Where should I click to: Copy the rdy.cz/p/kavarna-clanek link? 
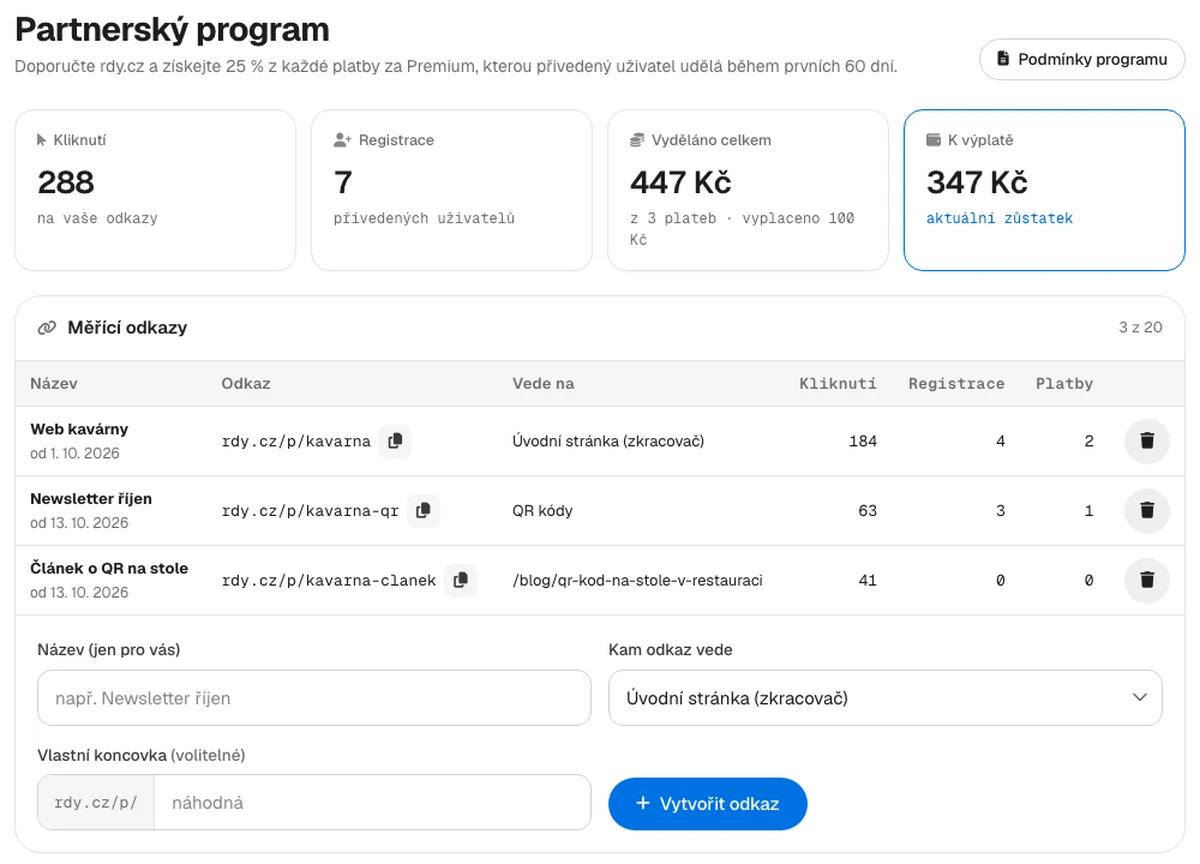(x=460, y=580)
